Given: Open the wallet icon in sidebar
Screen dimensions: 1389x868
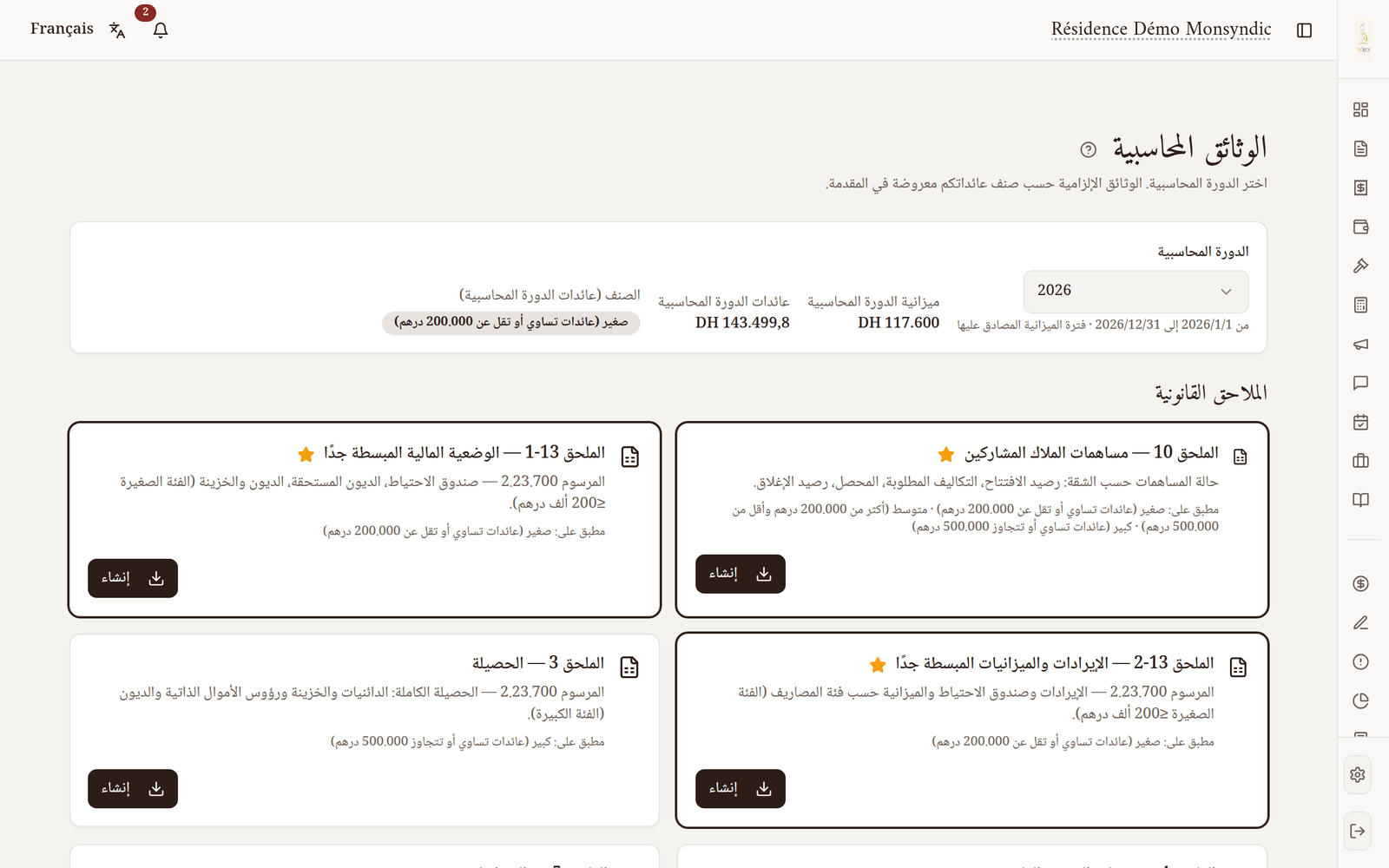Looking at the screenshot, I should 1360,227.
